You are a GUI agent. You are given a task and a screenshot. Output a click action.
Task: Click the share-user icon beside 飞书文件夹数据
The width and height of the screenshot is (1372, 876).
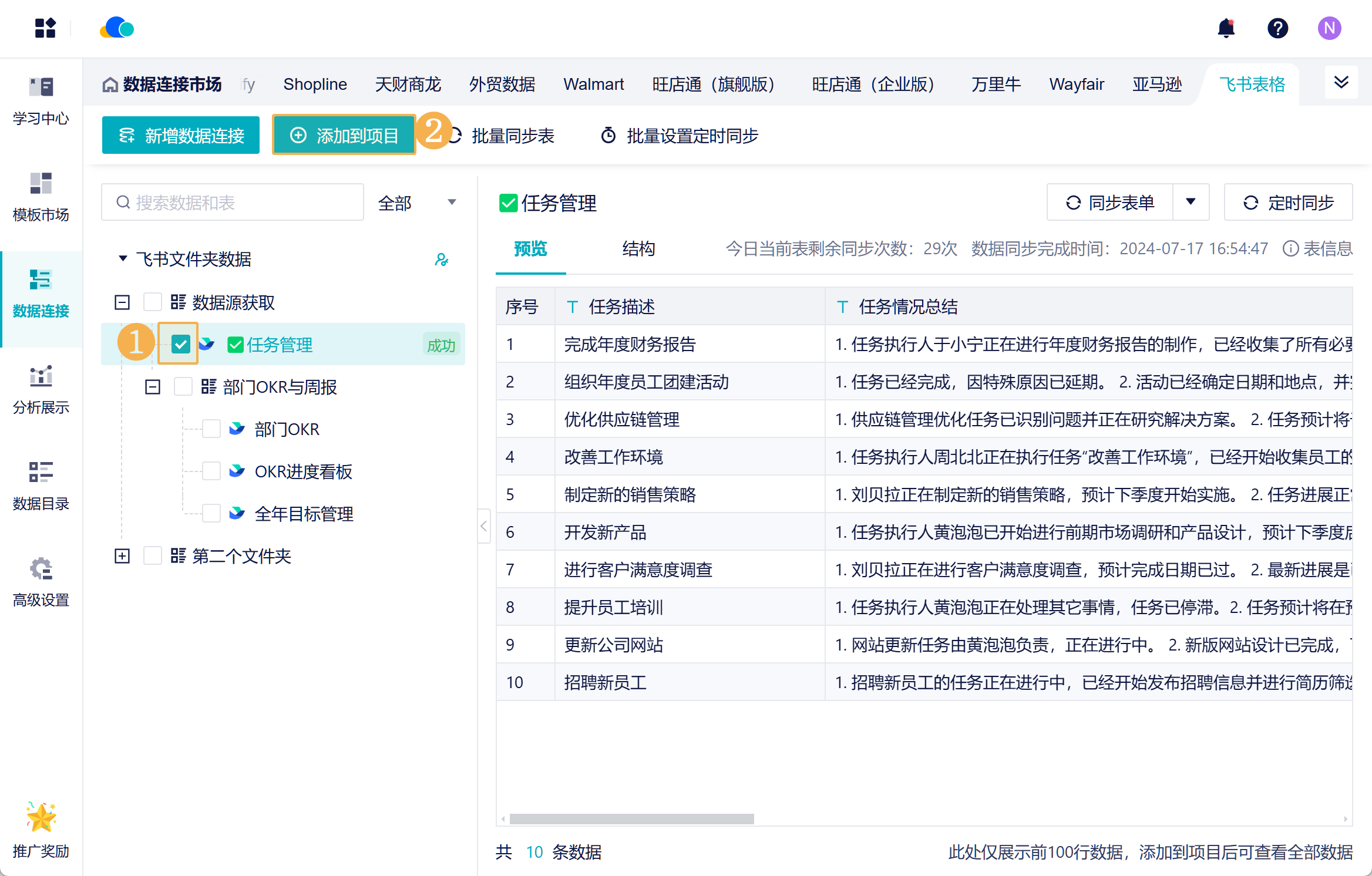click(442, 259)
